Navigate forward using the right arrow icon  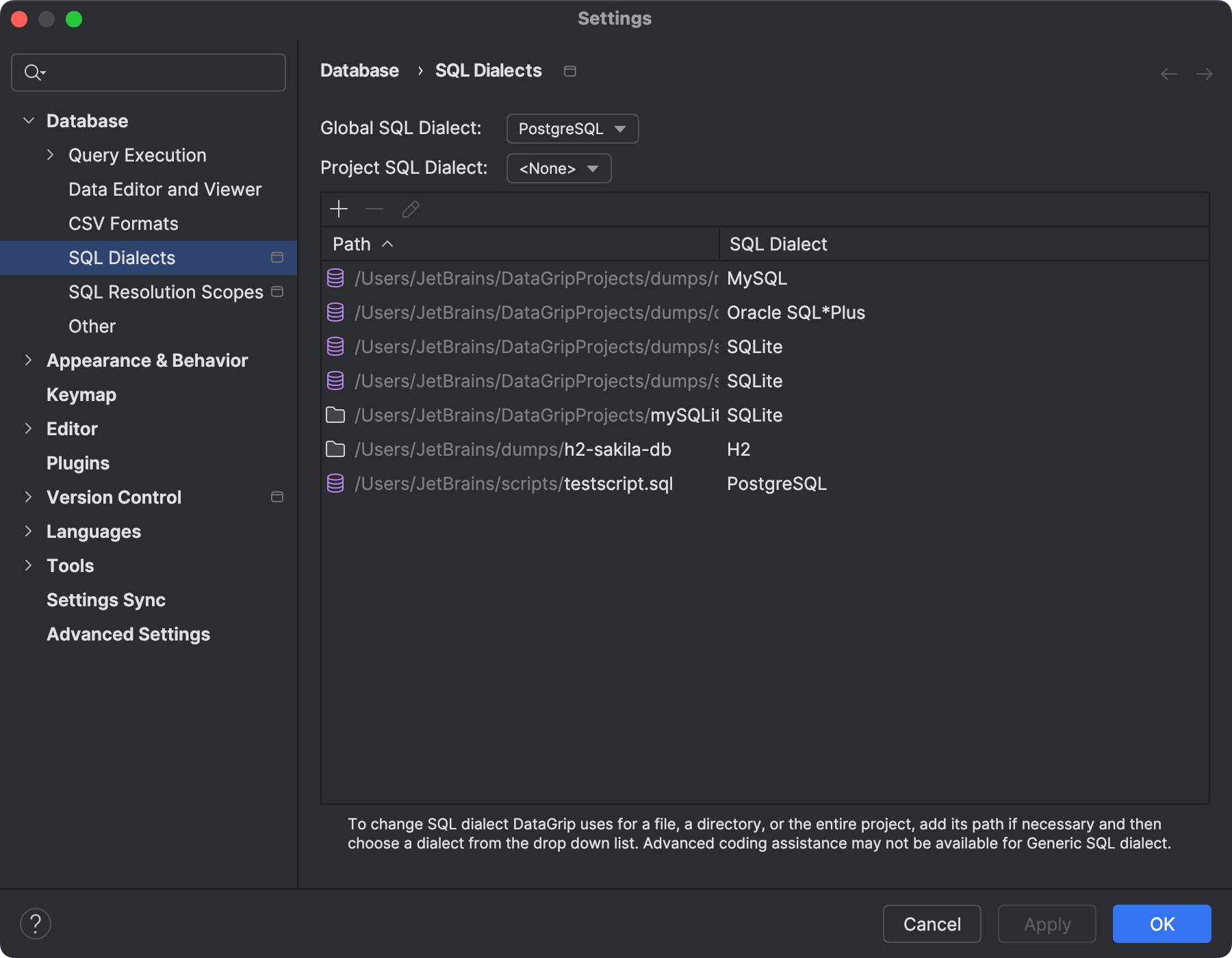(x=1205, y=73)
